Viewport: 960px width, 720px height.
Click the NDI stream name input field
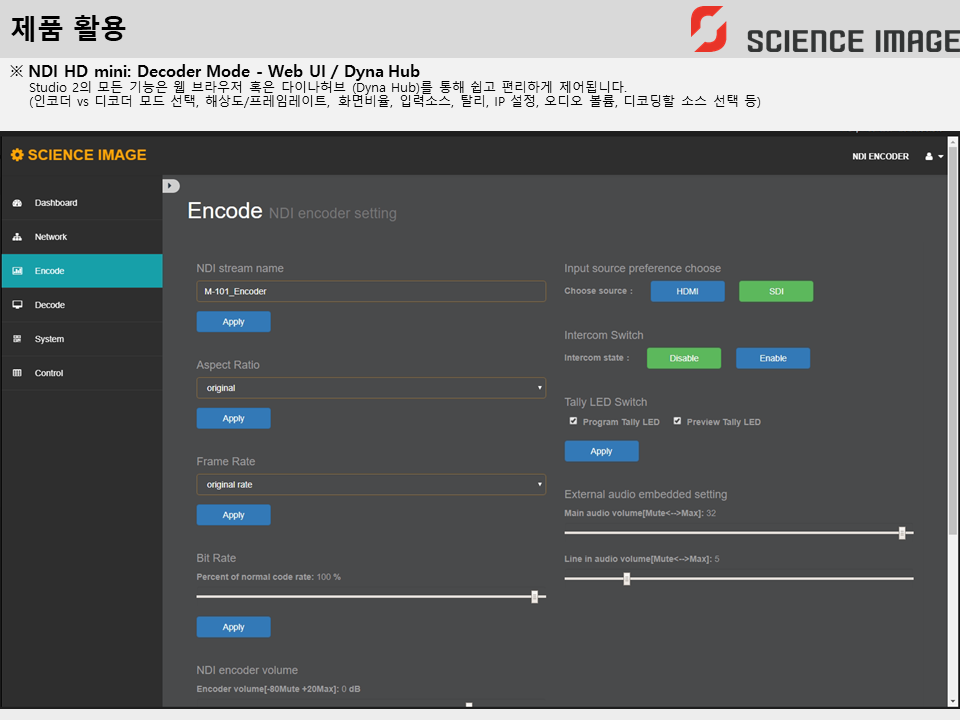point(371,291)
